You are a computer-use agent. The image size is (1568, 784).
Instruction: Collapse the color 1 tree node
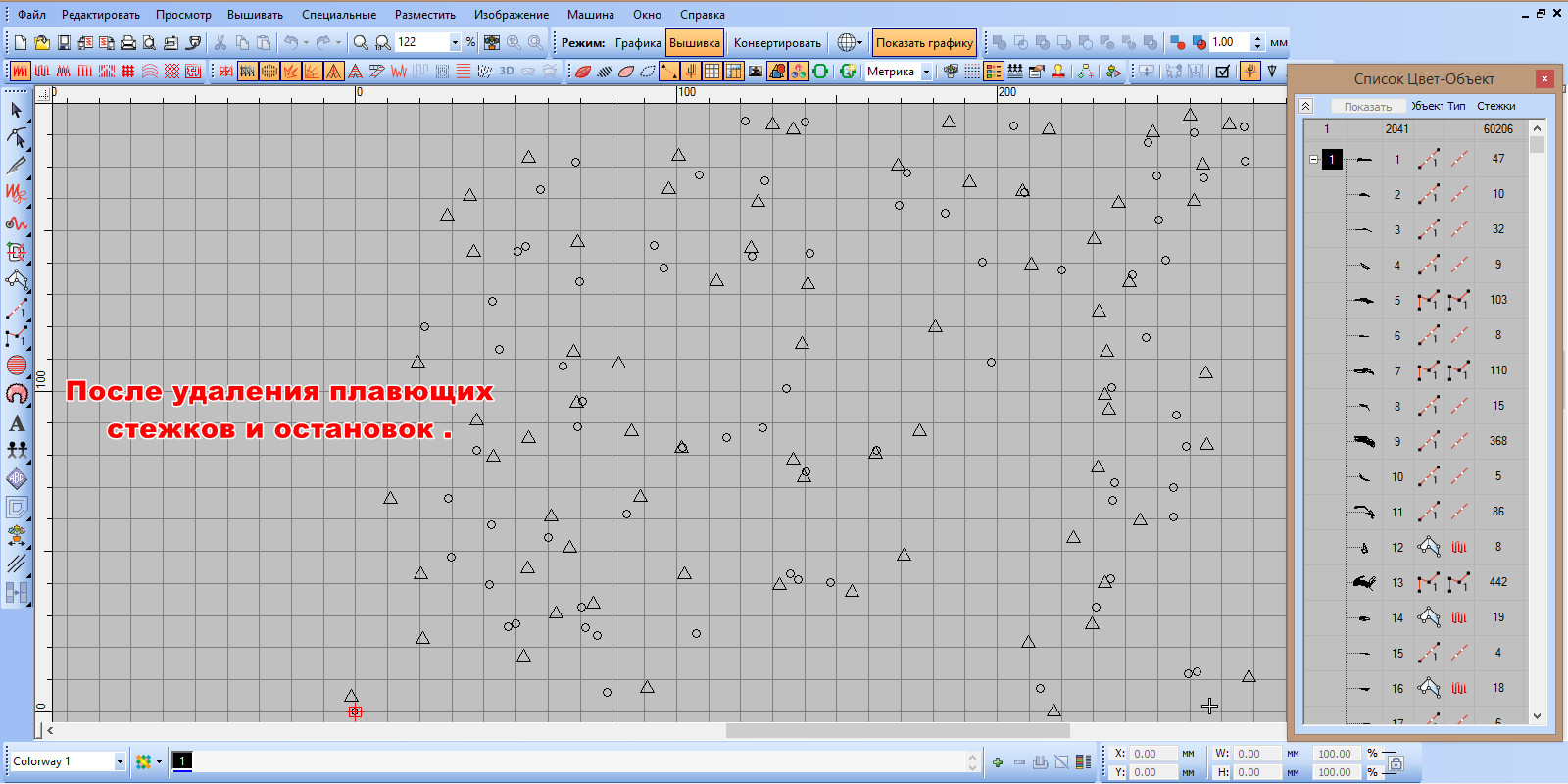pyautogui.click(x=1314, y=159)
